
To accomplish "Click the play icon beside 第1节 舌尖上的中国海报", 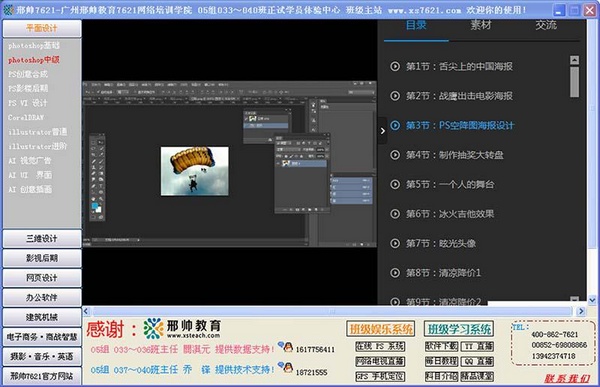I will point(395,66).
